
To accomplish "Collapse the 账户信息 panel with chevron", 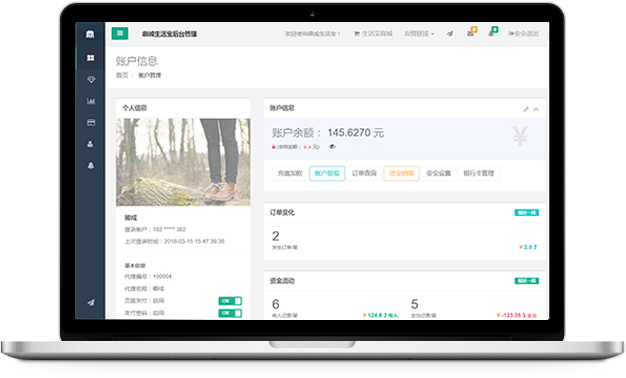I will click(x=536, y=109).
